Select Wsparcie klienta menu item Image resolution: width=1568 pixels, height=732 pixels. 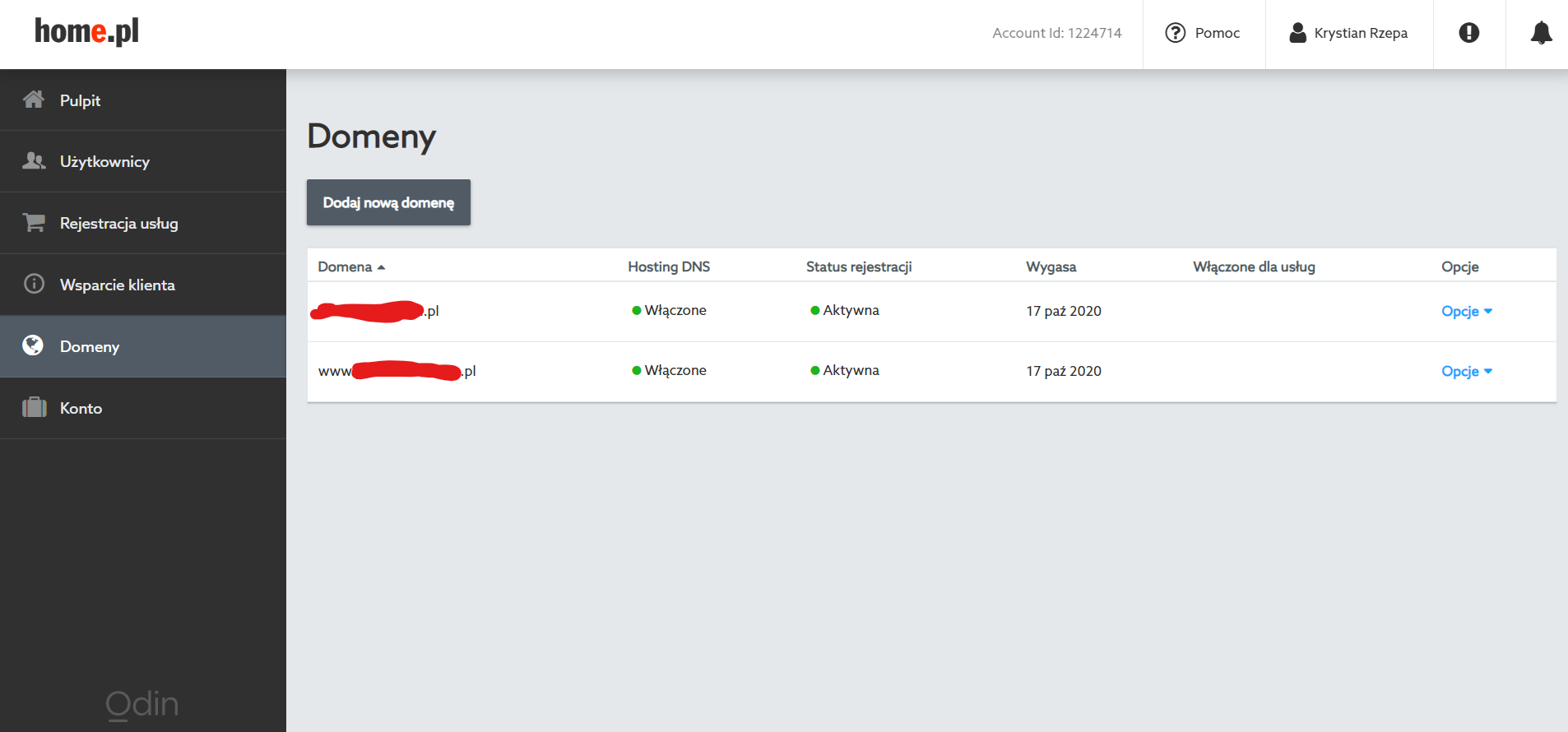pos(143,285)
